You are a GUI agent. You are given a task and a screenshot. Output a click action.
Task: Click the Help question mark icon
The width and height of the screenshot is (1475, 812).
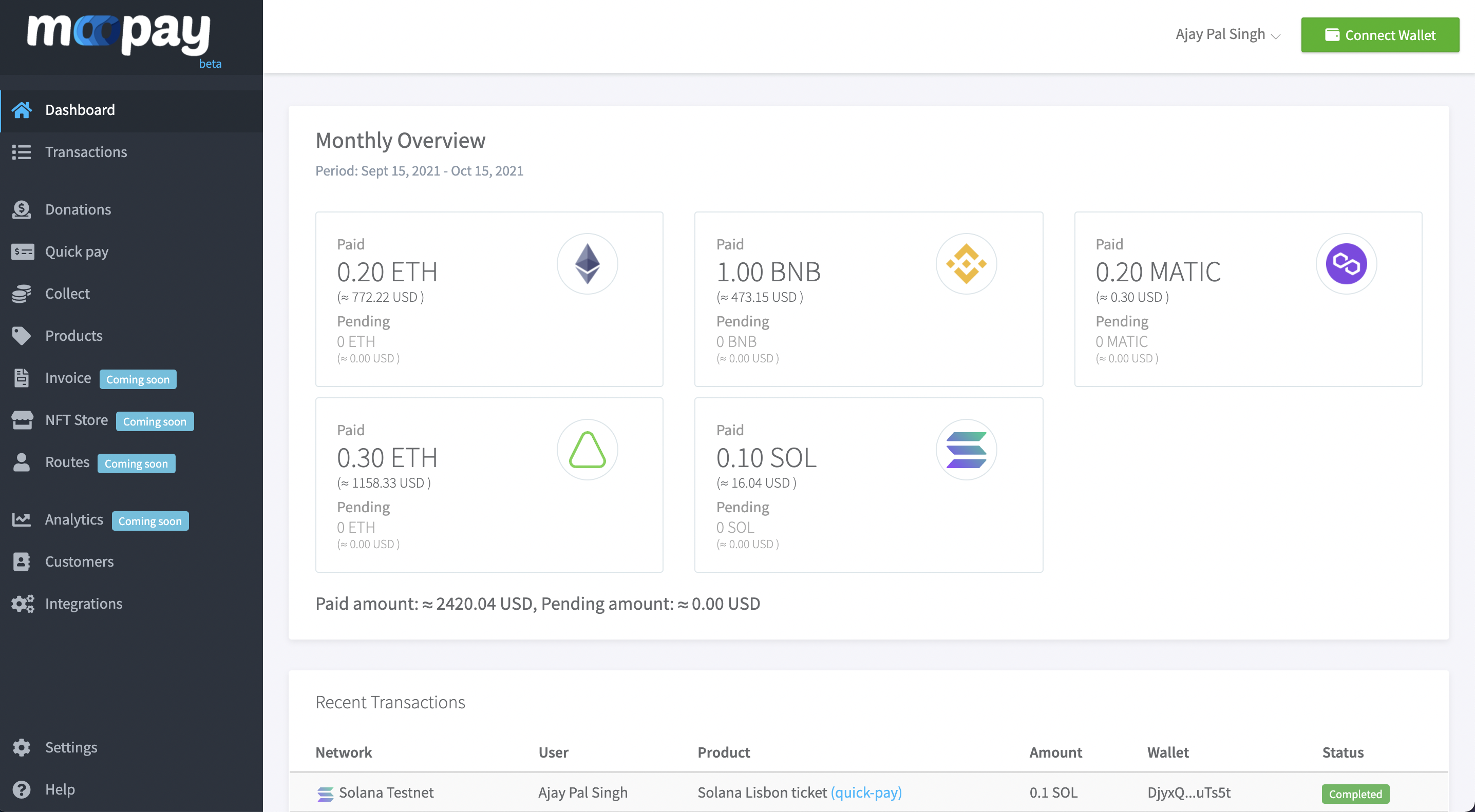point(21,790)
